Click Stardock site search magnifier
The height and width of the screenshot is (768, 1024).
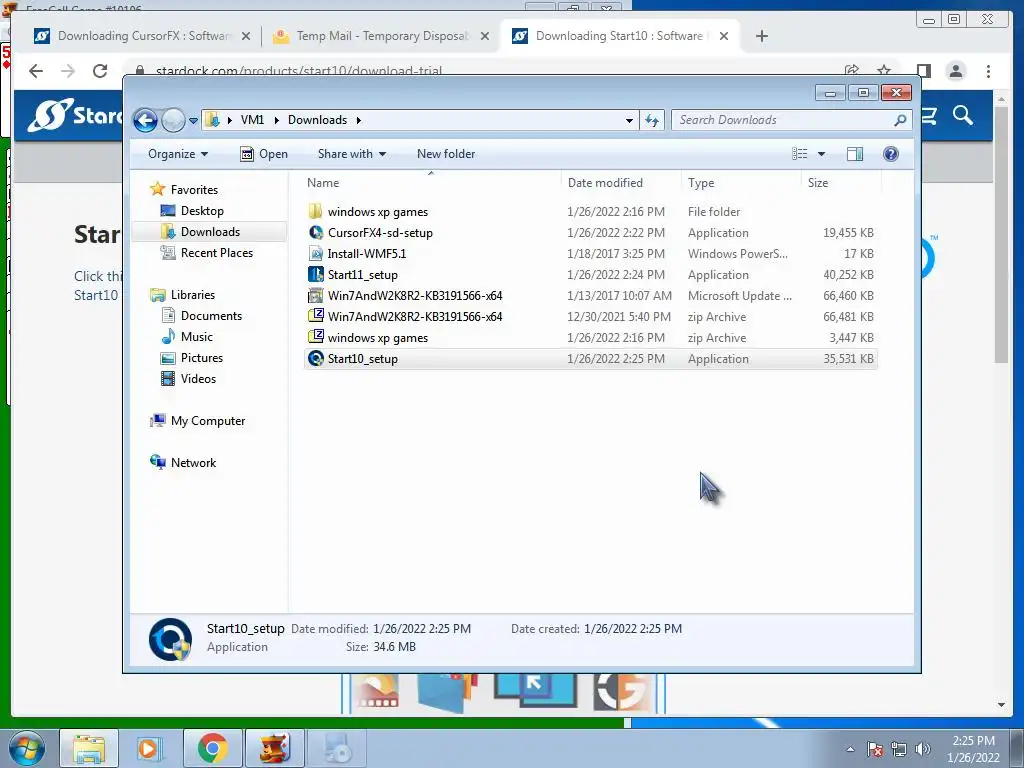click(x=963, y=116)
